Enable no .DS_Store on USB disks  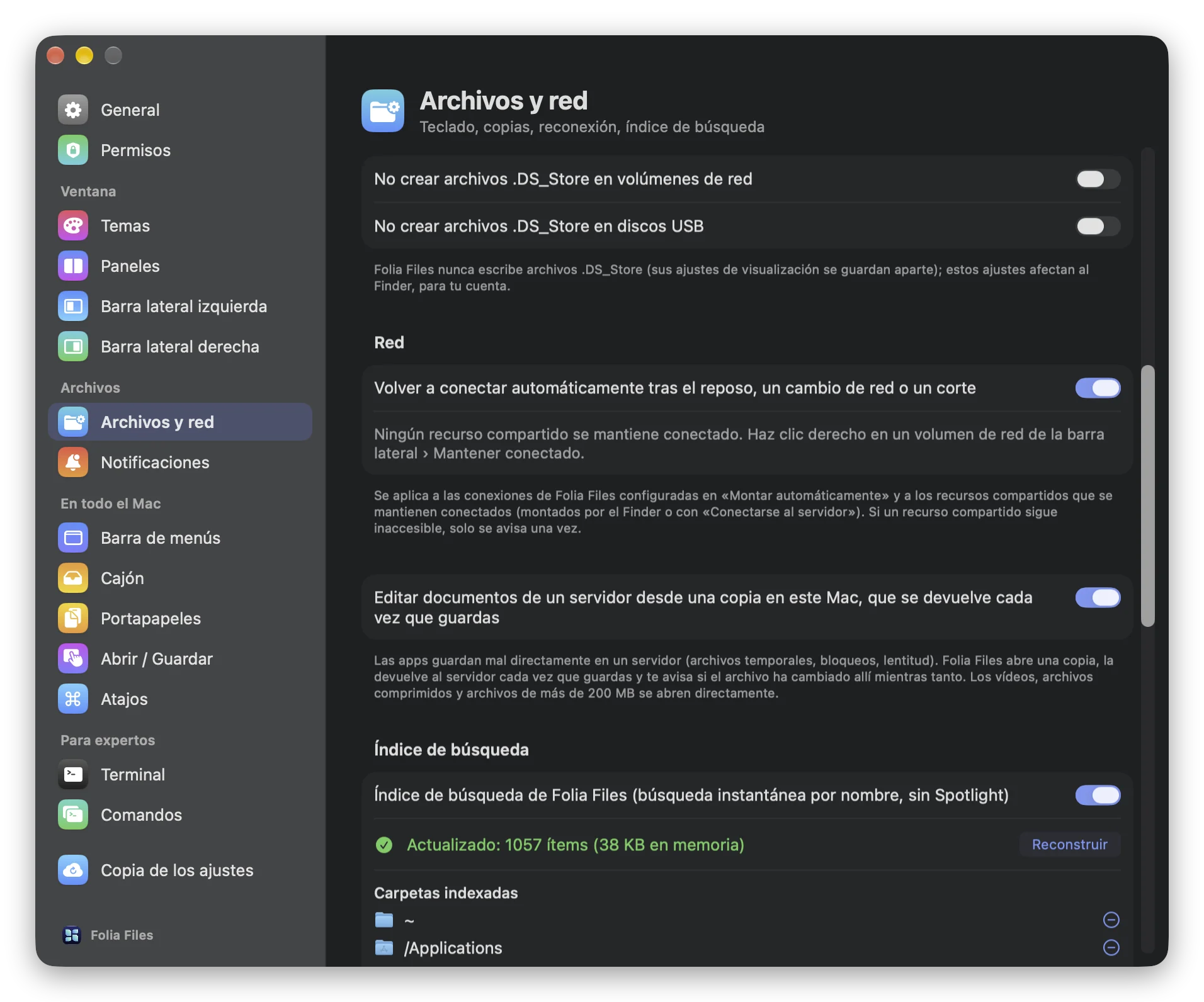click(x=1098, y=227)
